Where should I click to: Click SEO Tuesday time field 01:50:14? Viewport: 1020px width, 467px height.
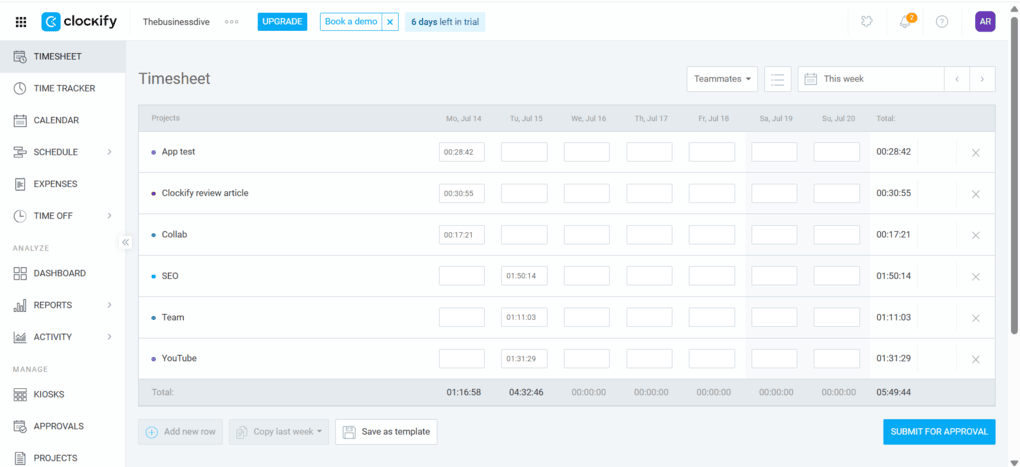point(524,276)
